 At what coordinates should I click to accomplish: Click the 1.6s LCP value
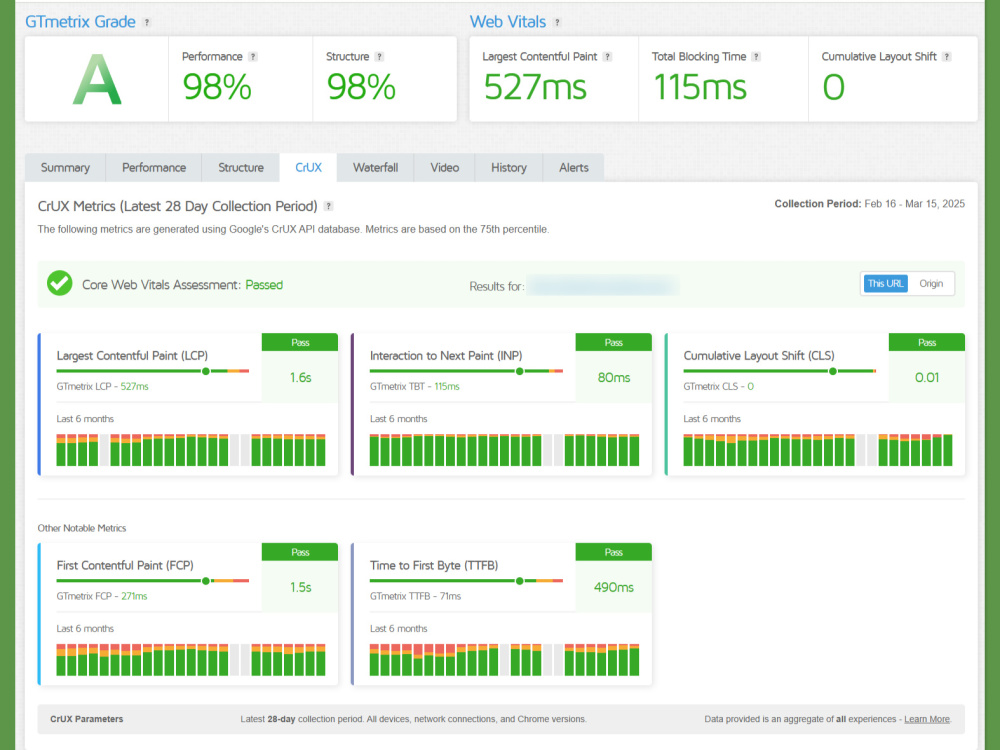point(300,378)
